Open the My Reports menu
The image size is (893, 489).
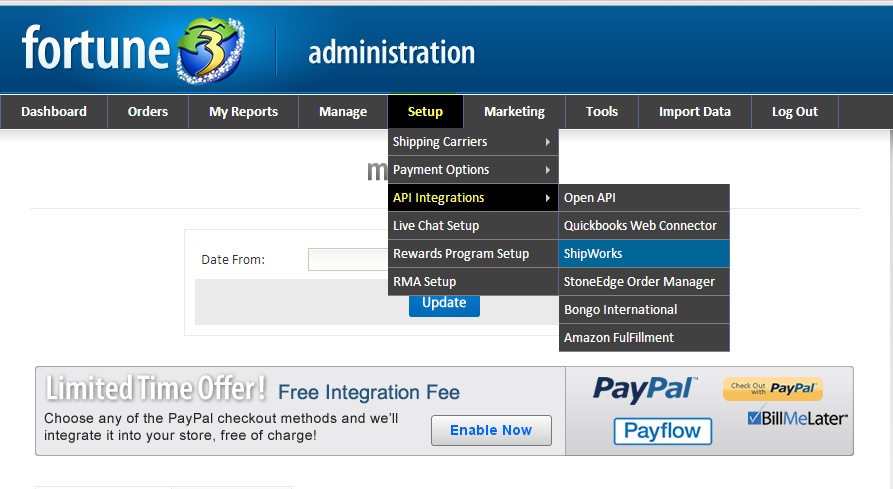pyautogui.click(x=243, y=112)
